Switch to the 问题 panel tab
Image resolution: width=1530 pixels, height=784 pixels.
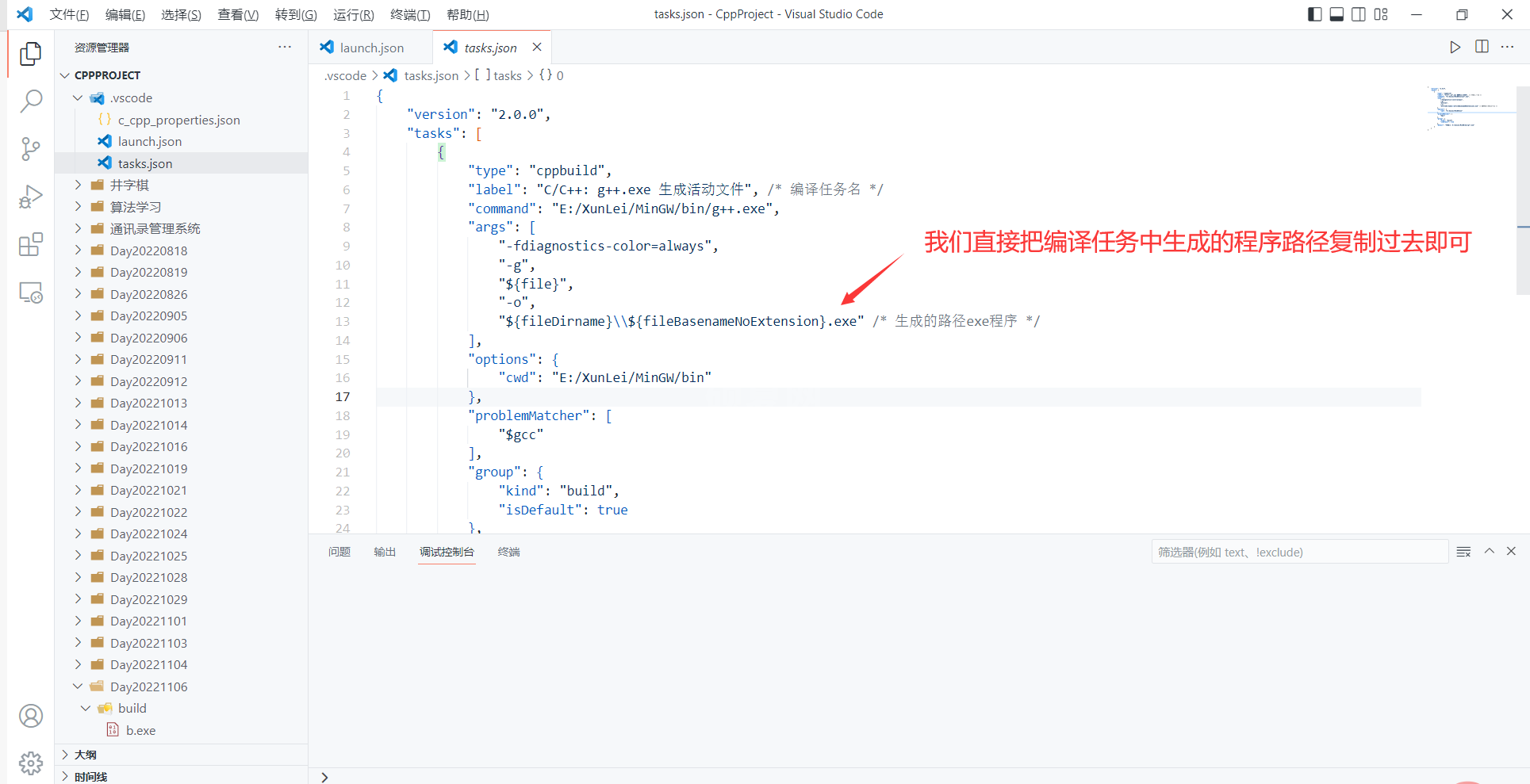pyautogui.click(x=339, y=552)
